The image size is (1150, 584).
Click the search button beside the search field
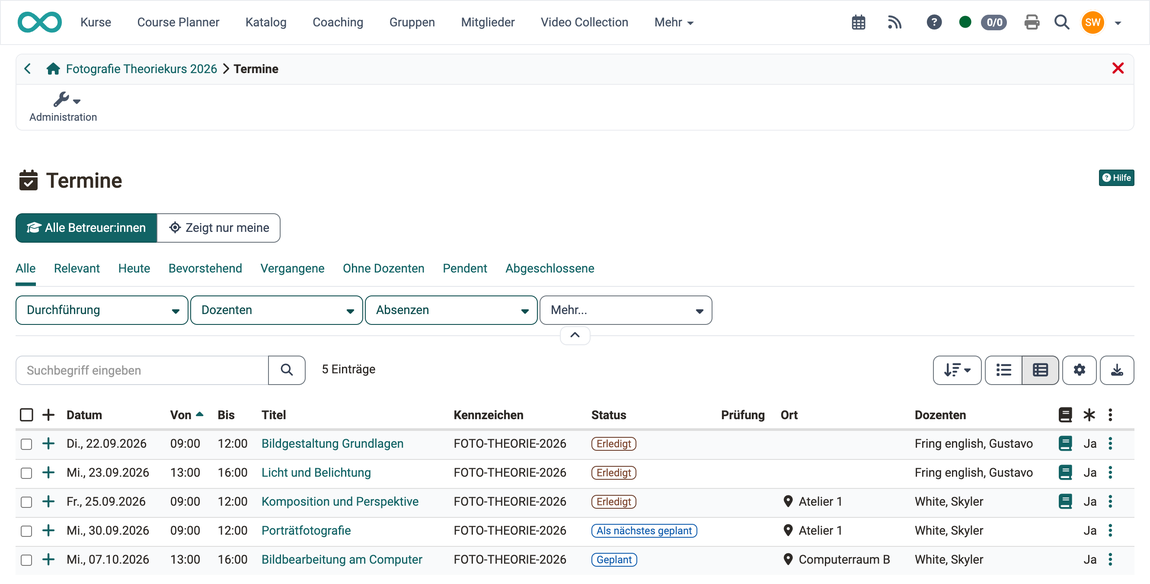(287, 371)
